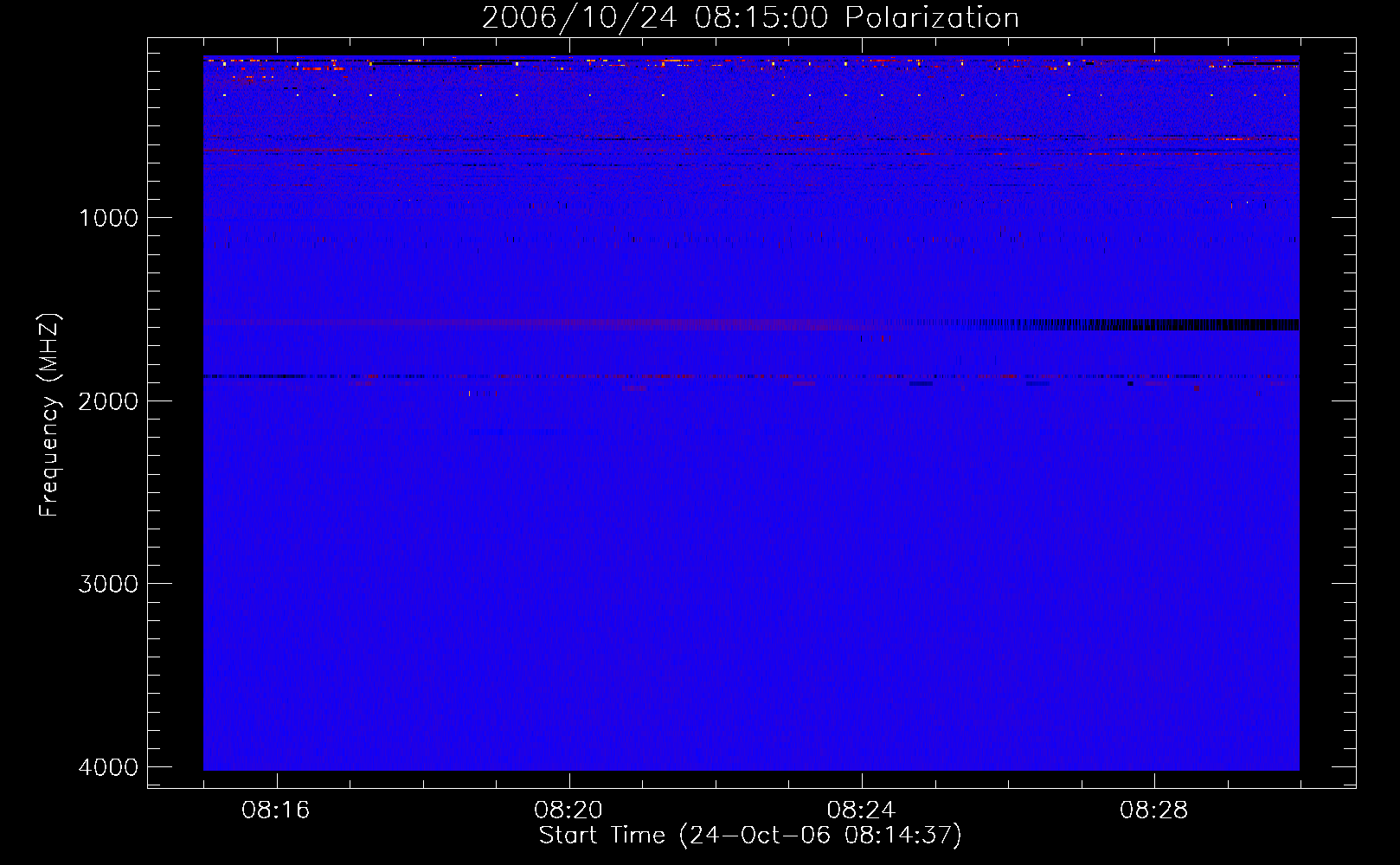Click the 4000 frequency tick label
The width and height of the screenshot is (1400, 865).
tap(108, 767)
